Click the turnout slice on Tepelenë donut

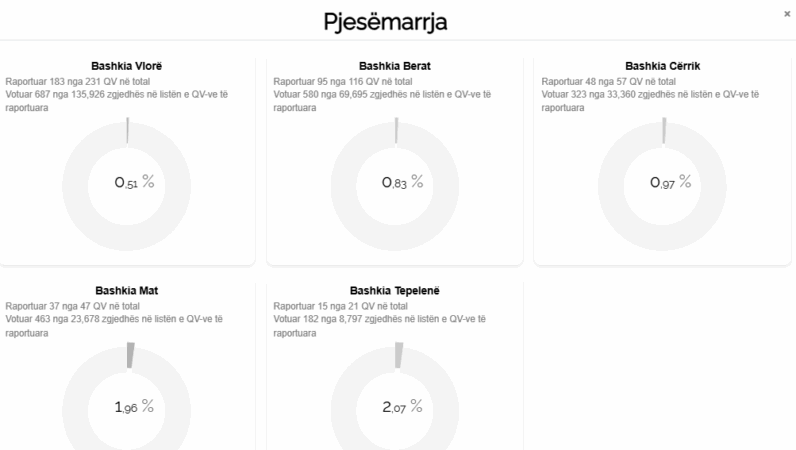pyautogui.click(x=398, y=355)
